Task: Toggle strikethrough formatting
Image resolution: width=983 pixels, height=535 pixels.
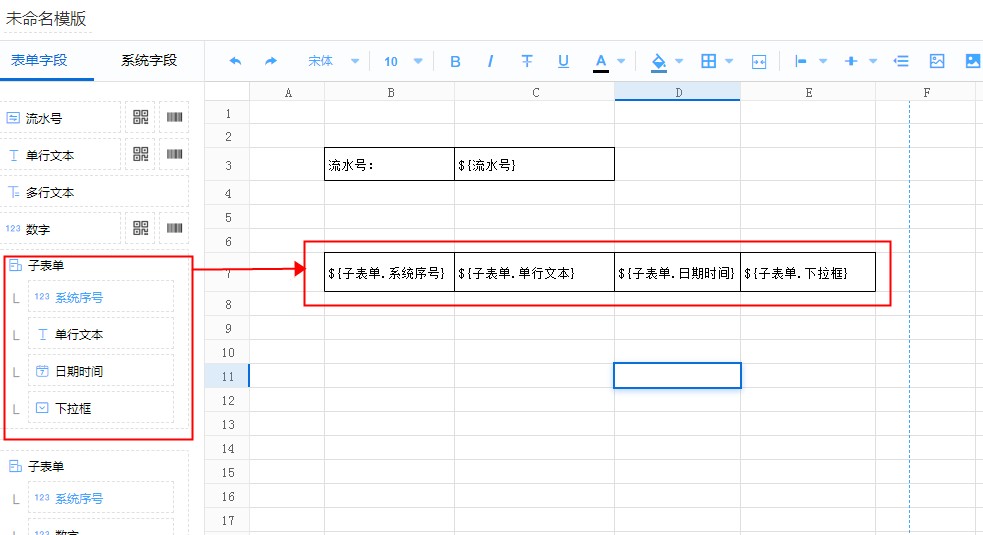Action: pos(527,62)
